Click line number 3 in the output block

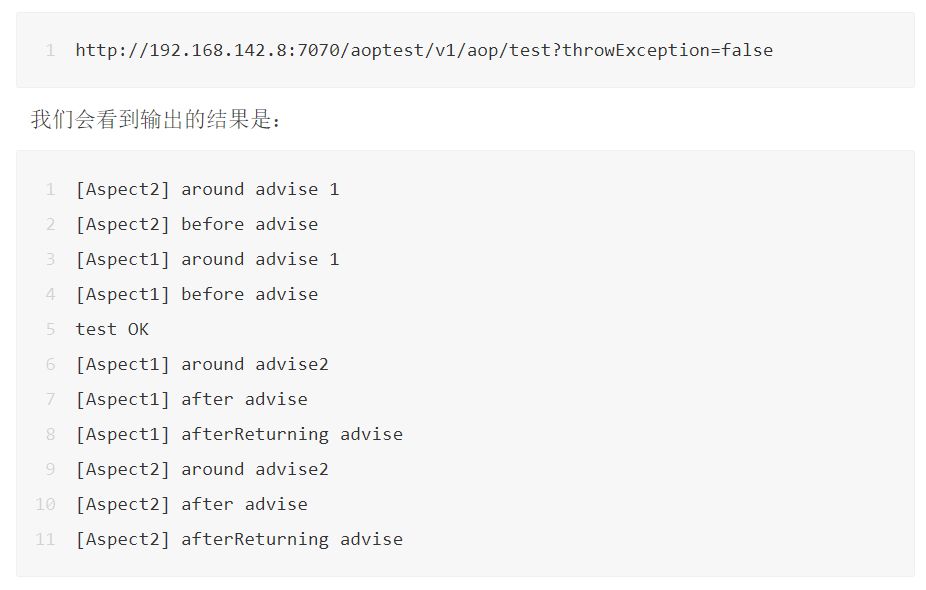(x=50, y=259)
